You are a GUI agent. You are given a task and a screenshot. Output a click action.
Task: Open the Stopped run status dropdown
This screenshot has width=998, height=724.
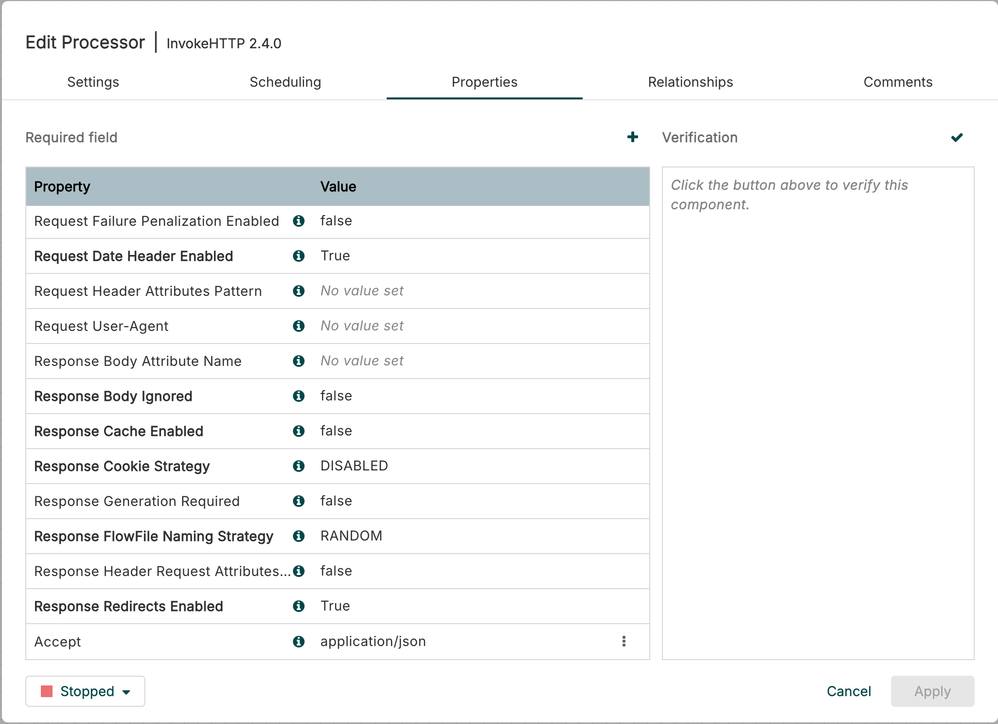(x=86, y=691)
